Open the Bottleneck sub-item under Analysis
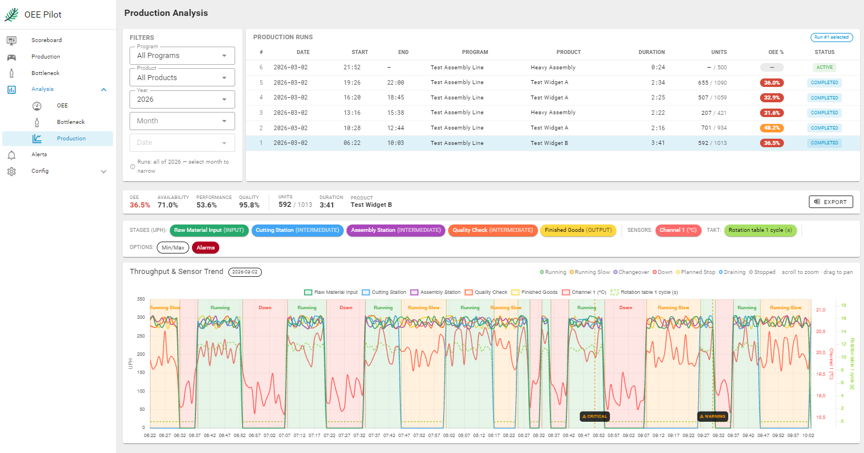Image resolution: width=864 pixels, height=453 pixels. (70, 122)
